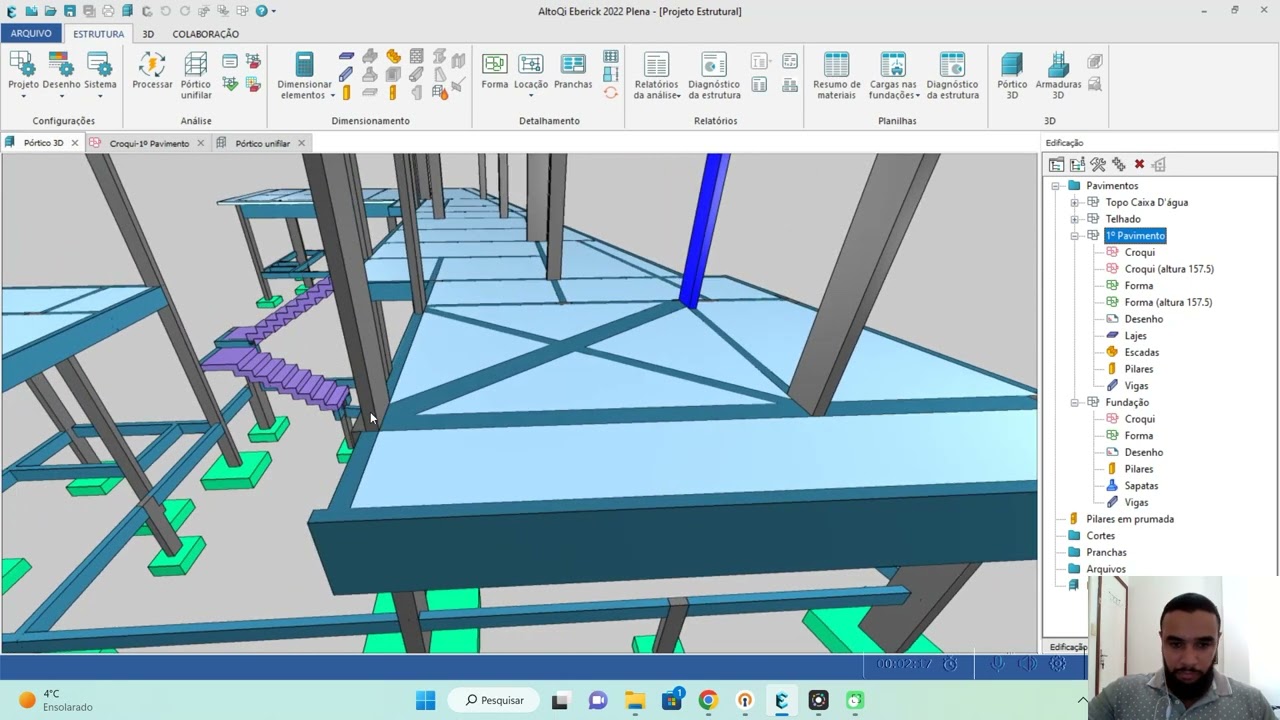Select Pilares em prumada item
The image size is (1280, 720).
click(1130, 519)
